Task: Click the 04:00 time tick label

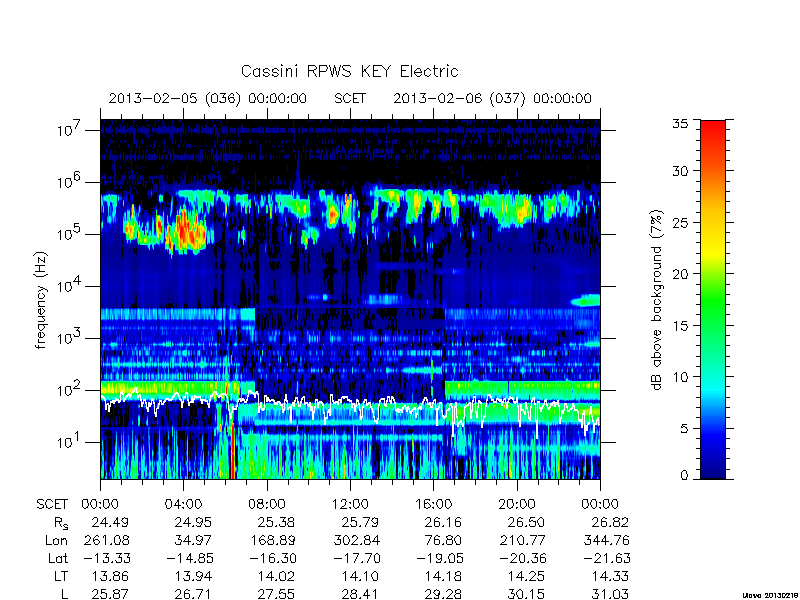Action: (183, 504)
